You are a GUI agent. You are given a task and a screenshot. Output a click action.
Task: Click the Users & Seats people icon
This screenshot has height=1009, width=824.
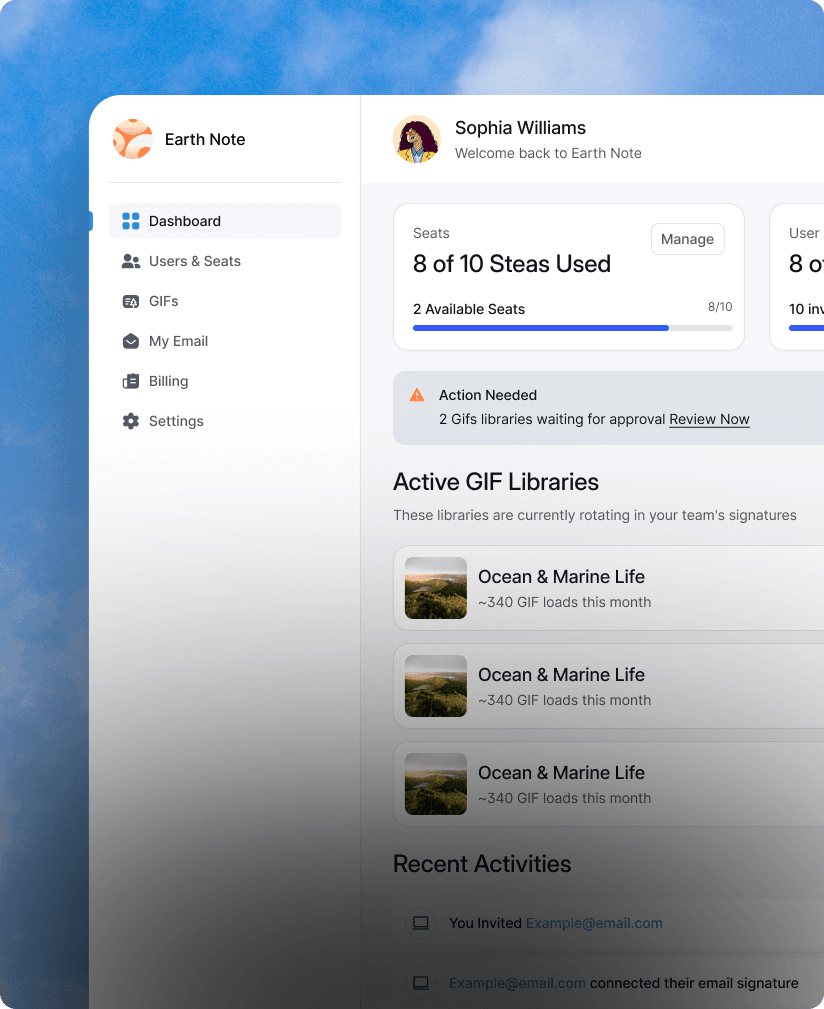click(x=131, y=261)
